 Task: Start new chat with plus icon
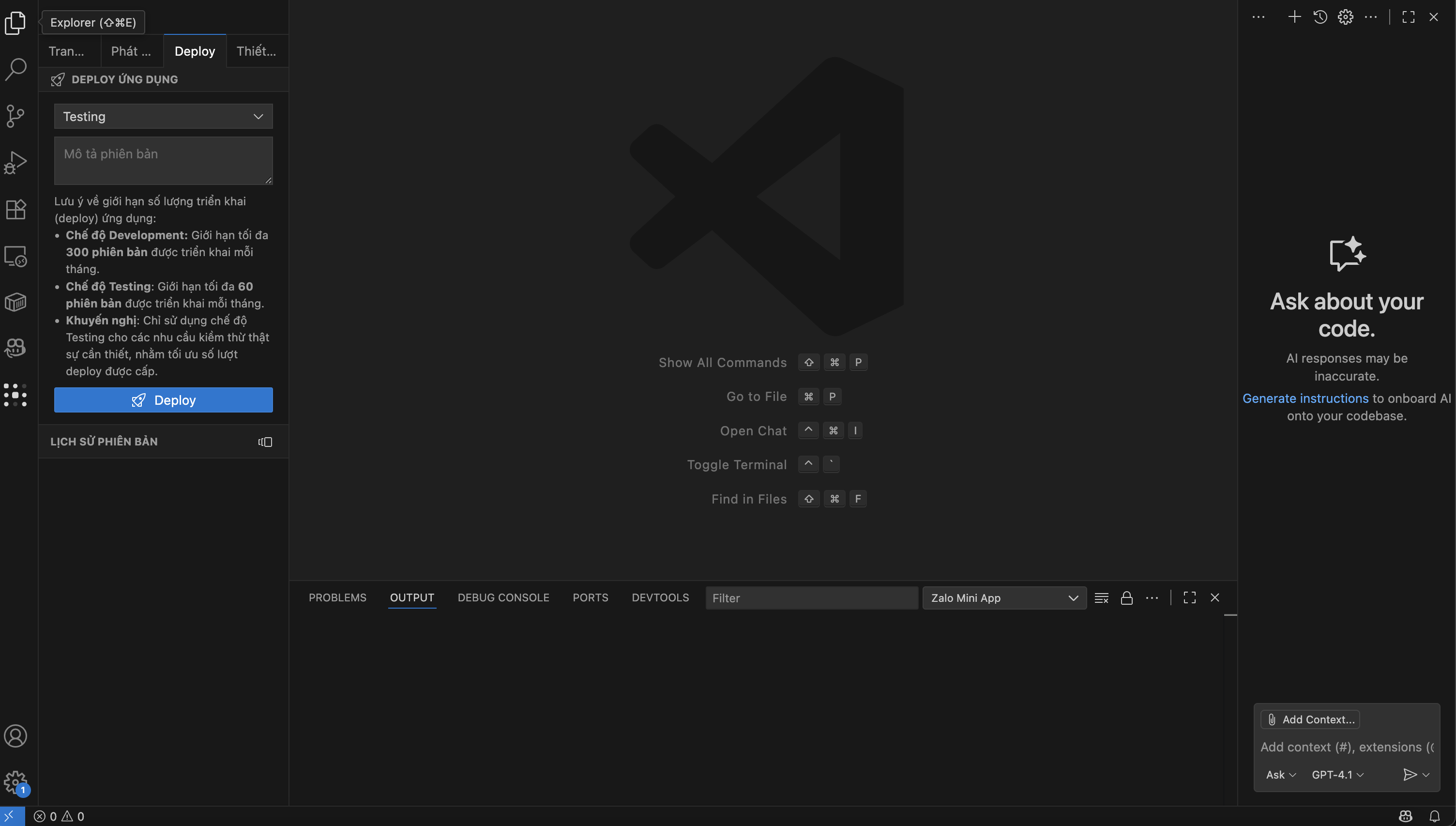click(x=1294, y=17)
